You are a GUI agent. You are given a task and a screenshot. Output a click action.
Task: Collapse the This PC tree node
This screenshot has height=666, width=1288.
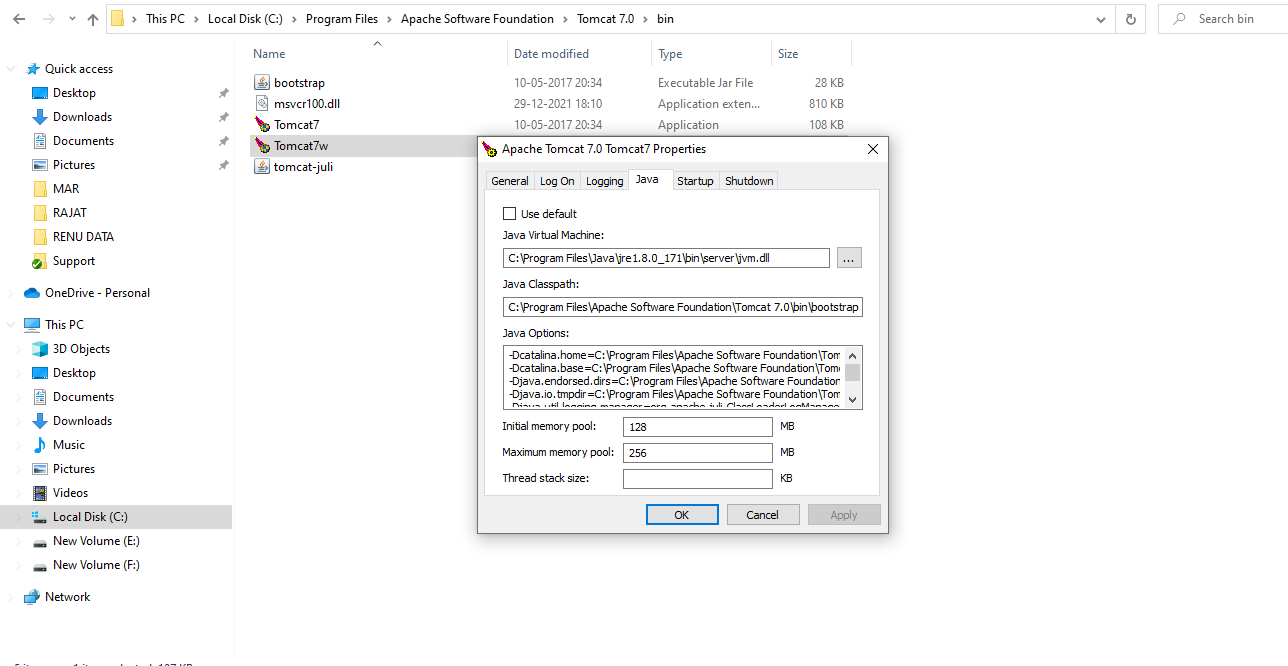click(11, 325)
